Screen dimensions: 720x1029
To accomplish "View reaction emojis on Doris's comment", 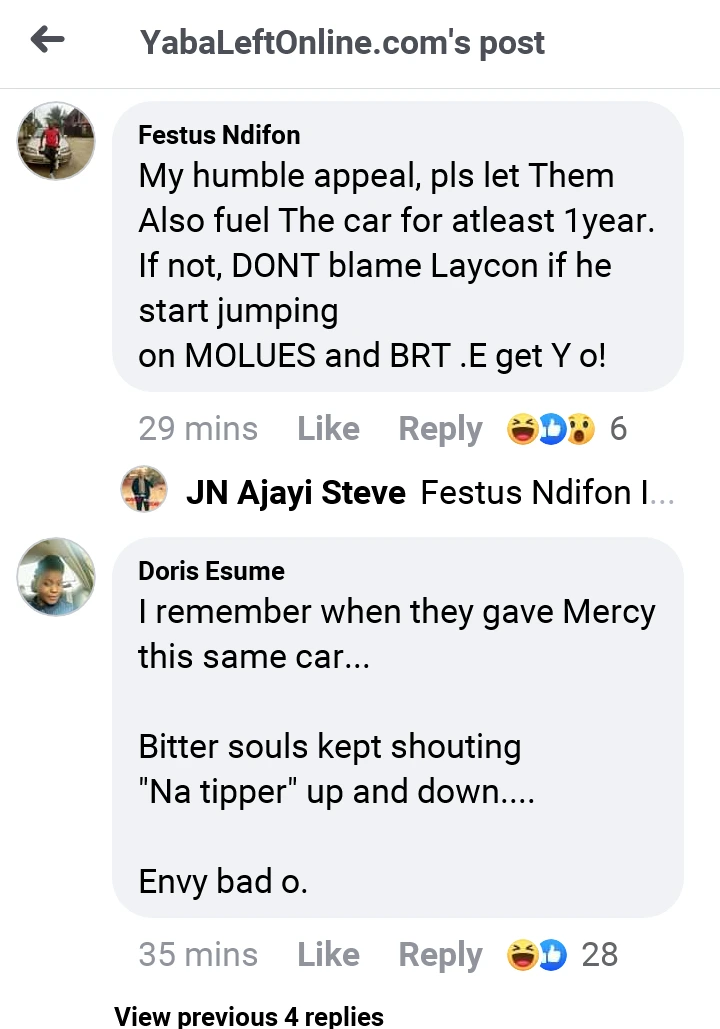I will pyautogui.click(x=537, y=955).
